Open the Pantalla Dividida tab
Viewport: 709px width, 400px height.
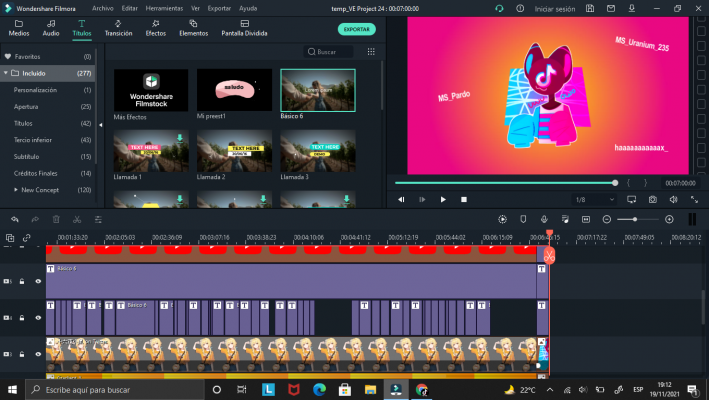244,28
